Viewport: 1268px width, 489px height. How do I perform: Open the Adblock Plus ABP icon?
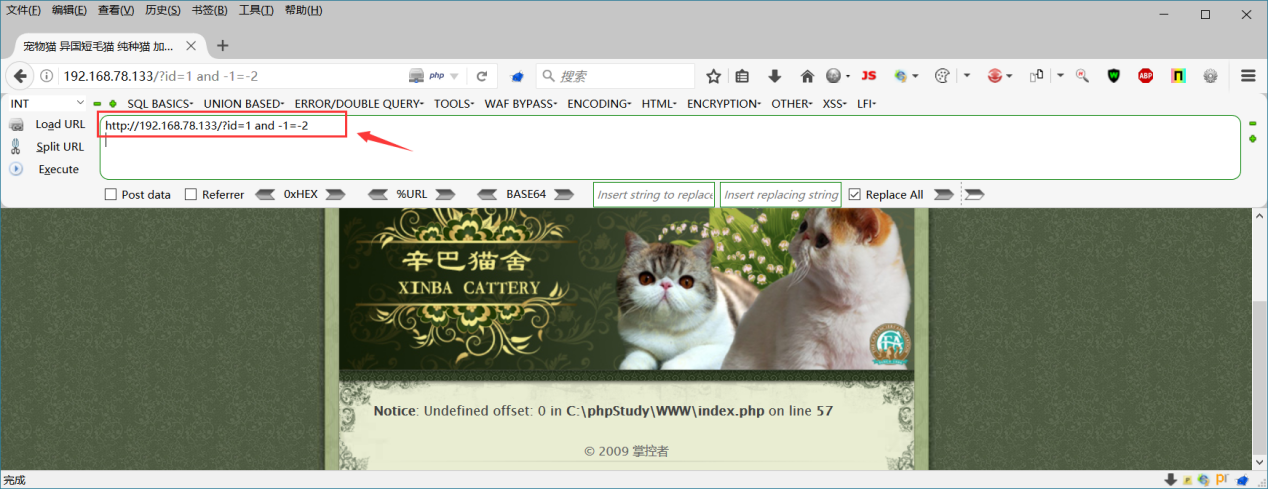[x=1146, y=76]
